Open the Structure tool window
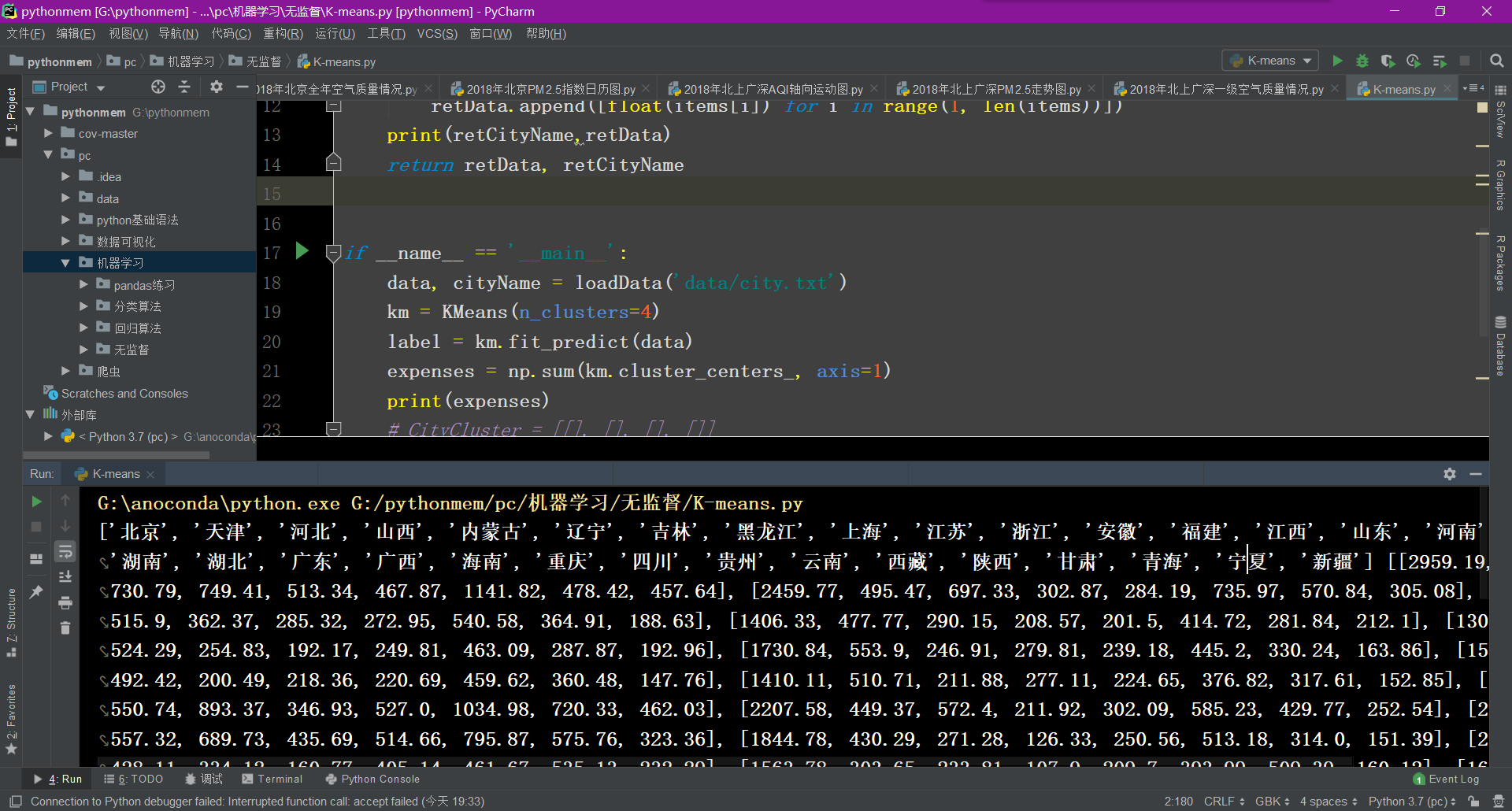This screenshot has height=811, width=1512. (x=11, y=622)
